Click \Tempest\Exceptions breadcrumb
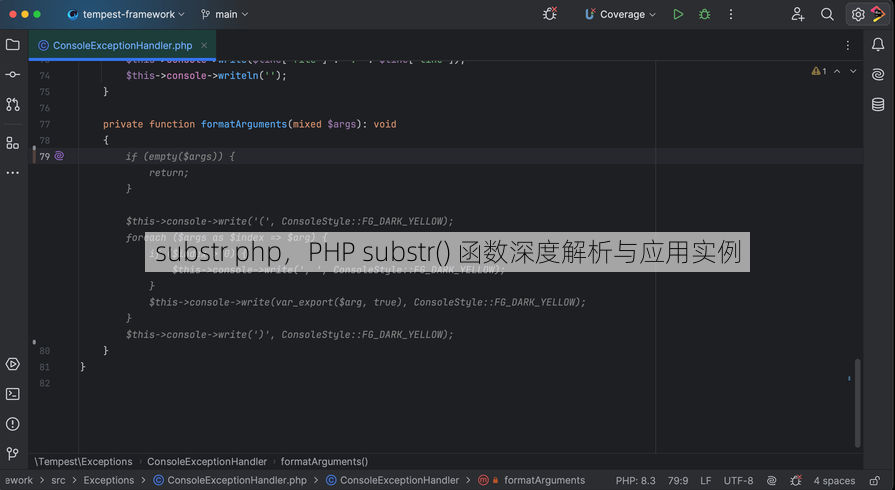Screen dimensions: 895x490 point(83,461)
